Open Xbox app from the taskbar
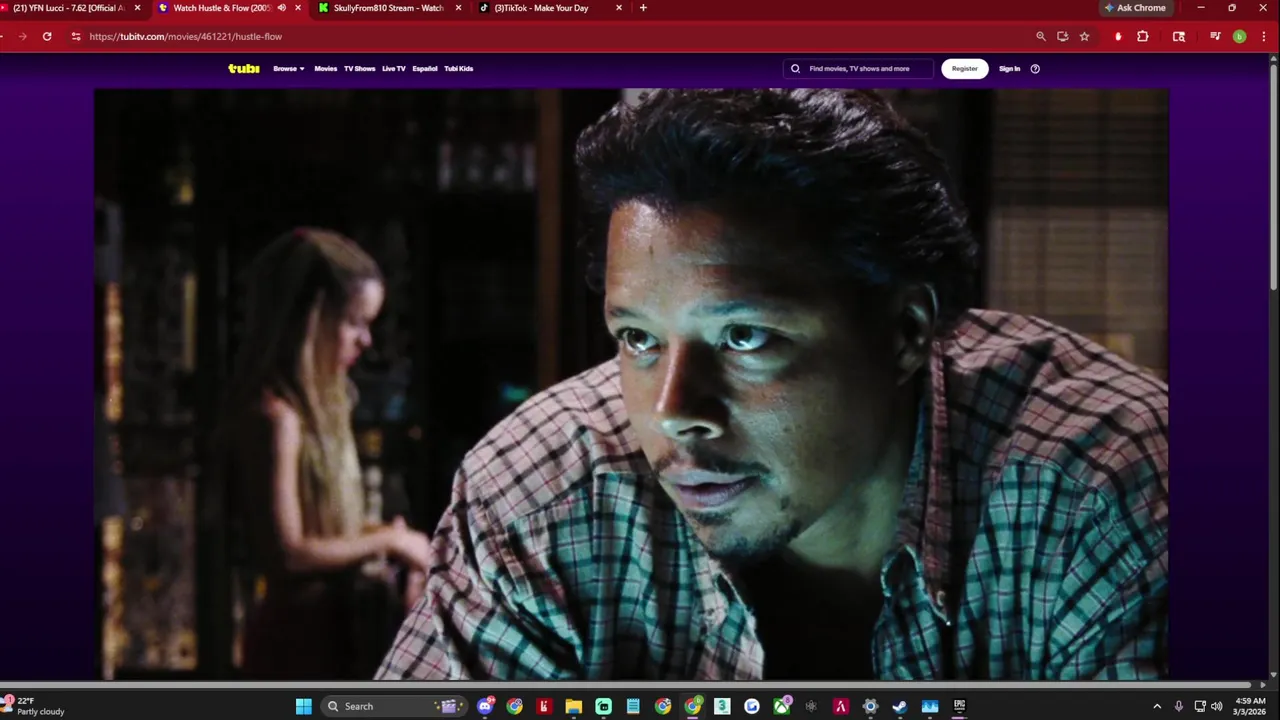 point(782,706)
